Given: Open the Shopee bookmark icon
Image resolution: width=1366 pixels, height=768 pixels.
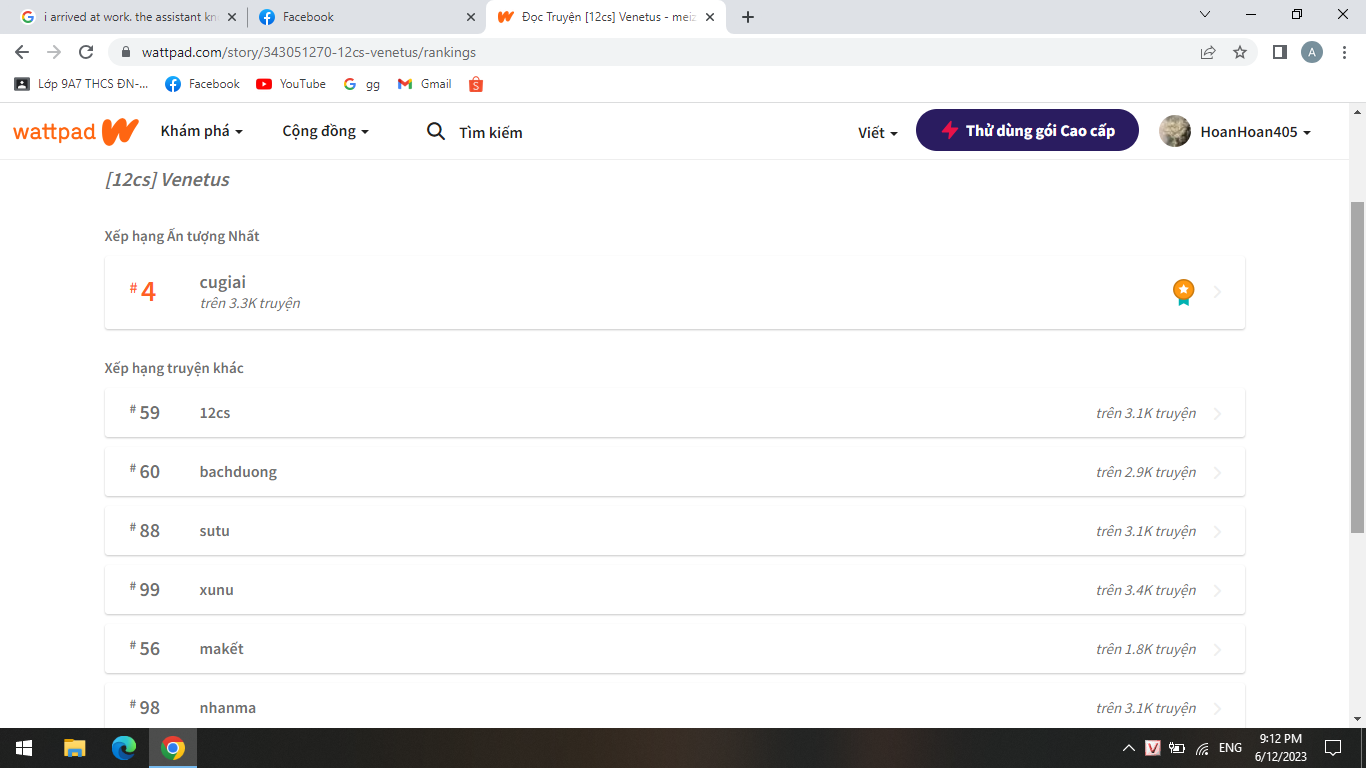Looking at the screenshot, I should [476, 84].
